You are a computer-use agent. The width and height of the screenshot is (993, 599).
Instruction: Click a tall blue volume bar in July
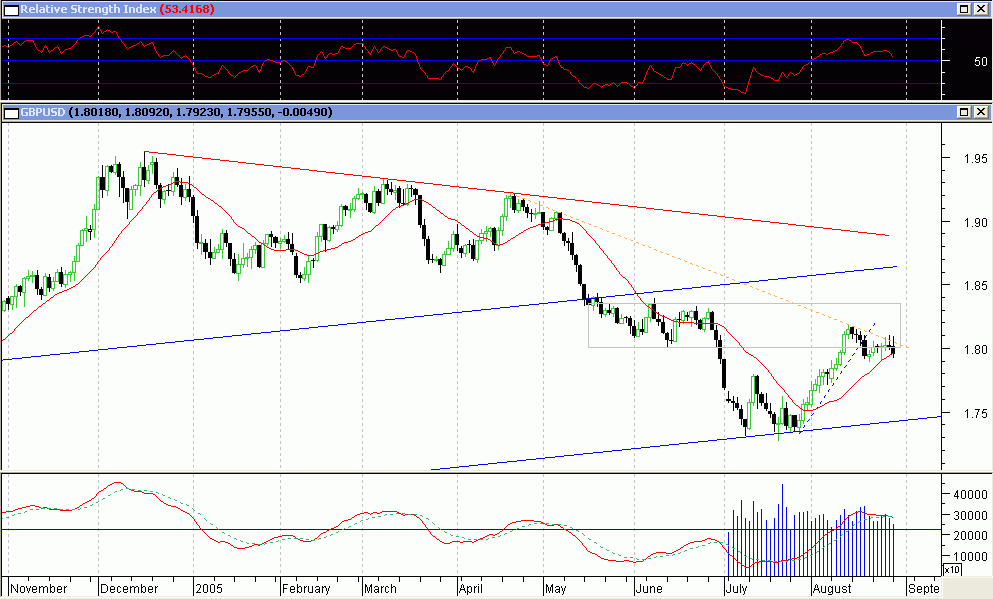pos(780,520)
